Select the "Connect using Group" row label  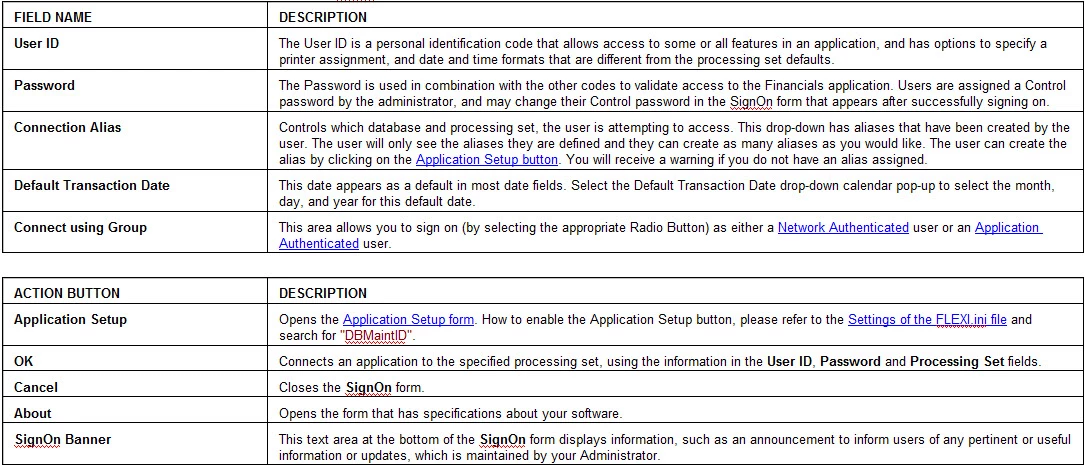[x=80, y=227]
